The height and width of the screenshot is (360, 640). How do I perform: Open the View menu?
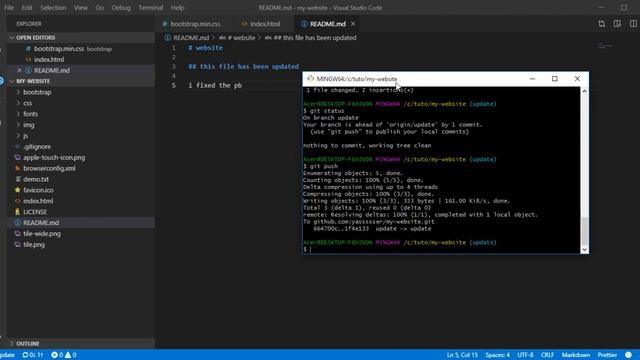click(x=80, y=8)
